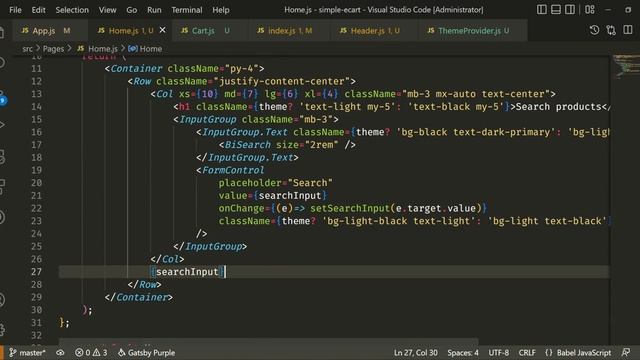The height and width of the screenshot is (360, 640).
Task: Click BiSearch in line 17
Action: click(247, 145)
